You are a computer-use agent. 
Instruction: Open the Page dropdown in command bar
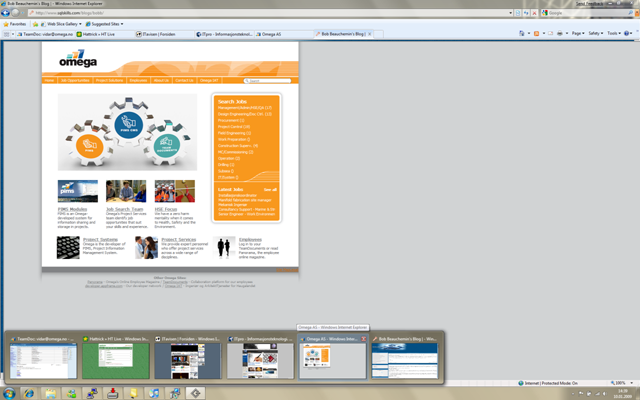pyautogui.click(x=577, y=33)
